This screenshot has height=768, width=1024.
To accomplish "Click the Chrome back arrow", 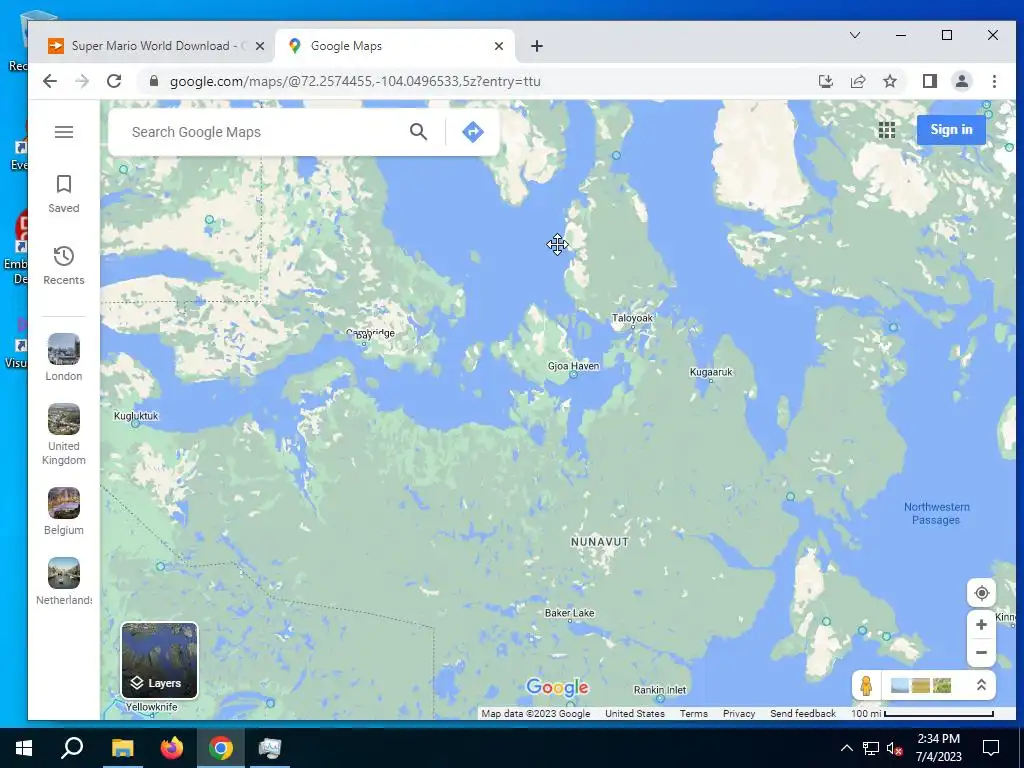I will [50, 81].
